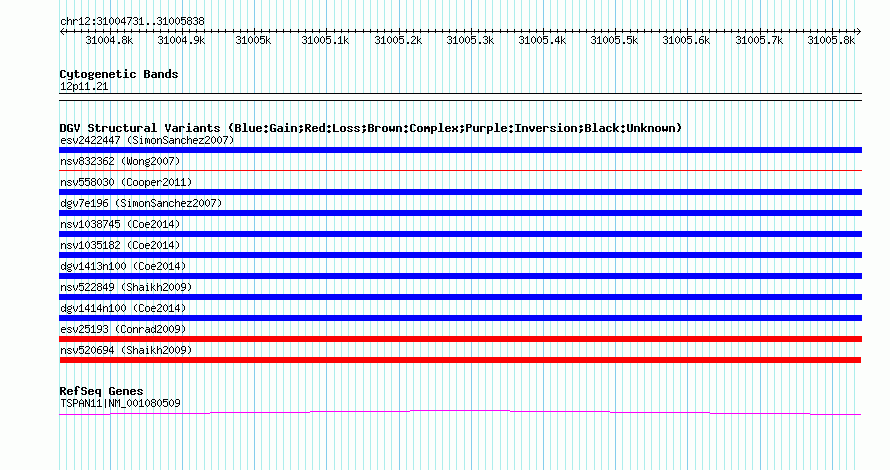Click the Cytogenetic Bands track title
This screenshot has height=470, width=890.
click(x=119, y=74)
